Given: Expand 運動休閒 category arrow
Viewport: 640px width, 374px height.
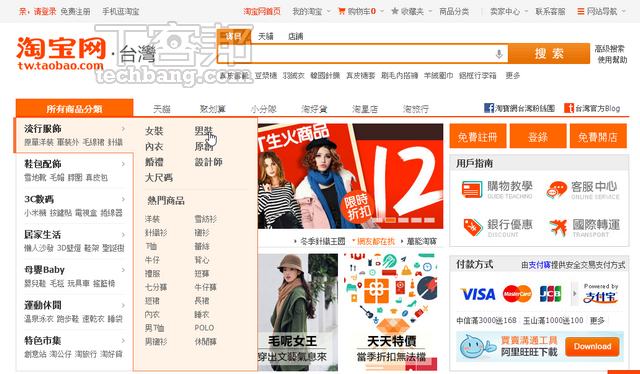Looking at the screenshot, I should 123,305.
